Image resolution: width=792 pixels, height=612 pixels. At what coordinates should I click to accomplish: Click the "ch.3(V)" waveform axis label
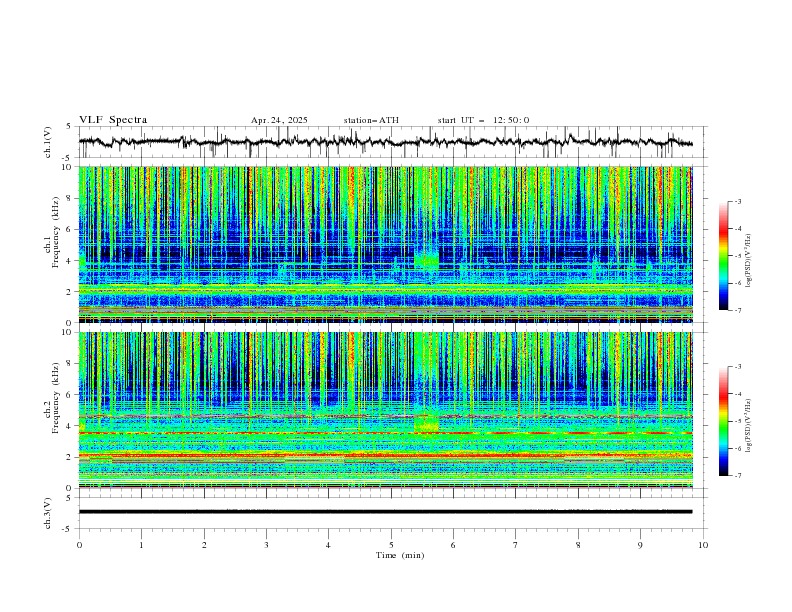48,513
